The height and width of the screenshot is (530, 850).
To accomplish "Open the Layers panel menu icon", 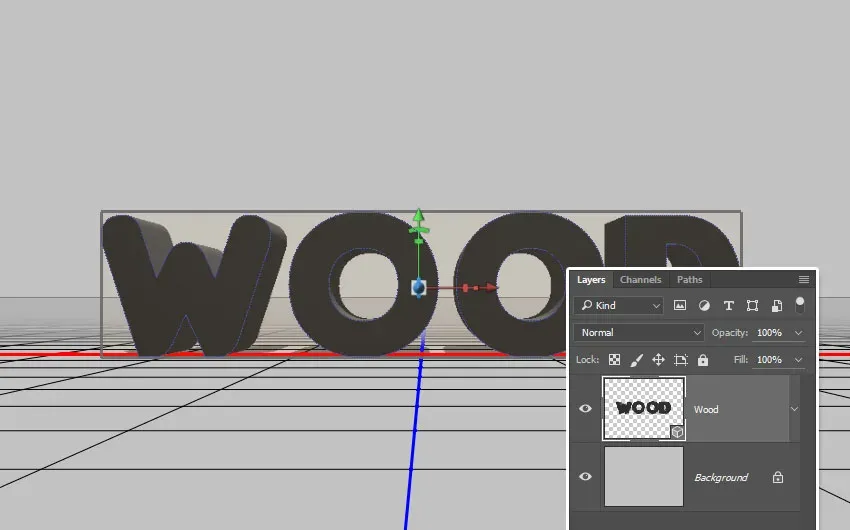I will [804, 280].
